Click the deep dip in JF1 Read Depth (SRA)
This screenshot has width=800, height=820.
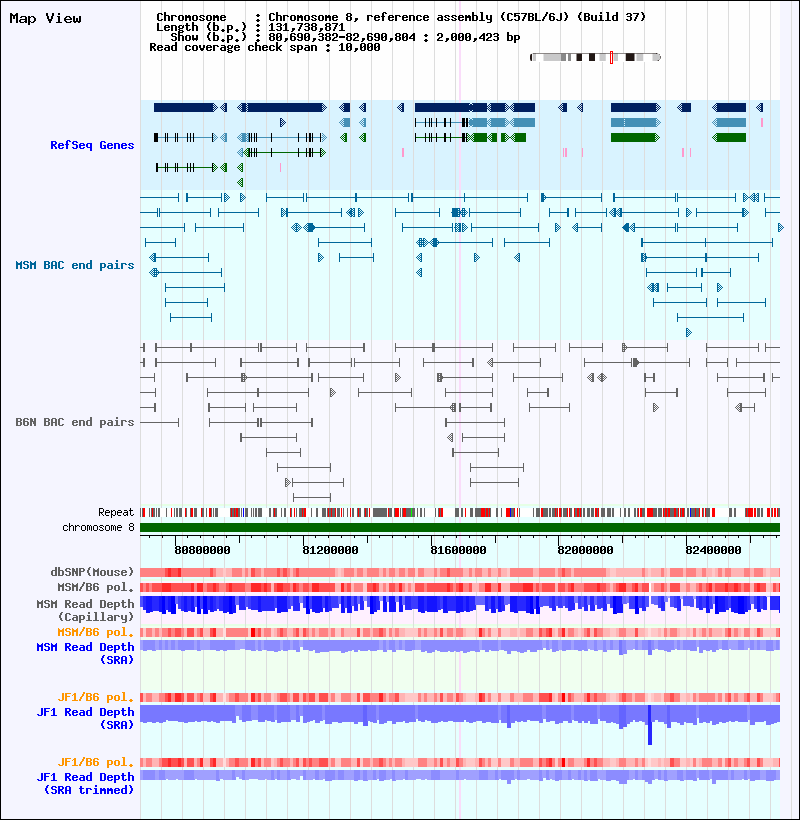tap(650, 725)
